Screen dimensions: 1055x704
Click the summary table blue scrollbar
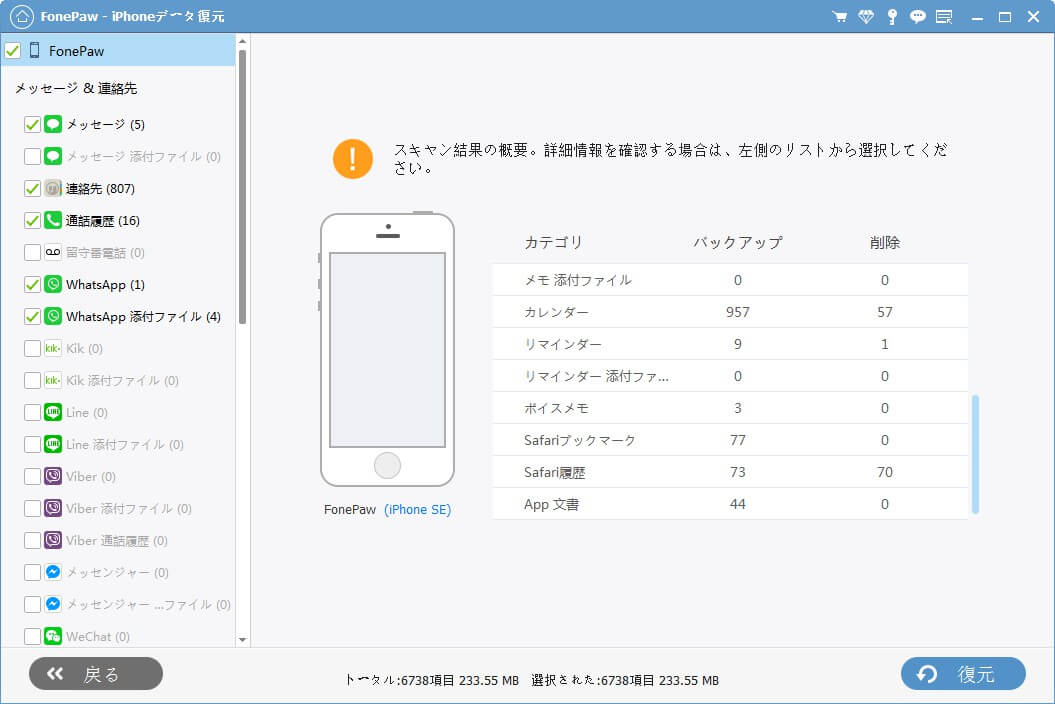click(x=976, y=454)
